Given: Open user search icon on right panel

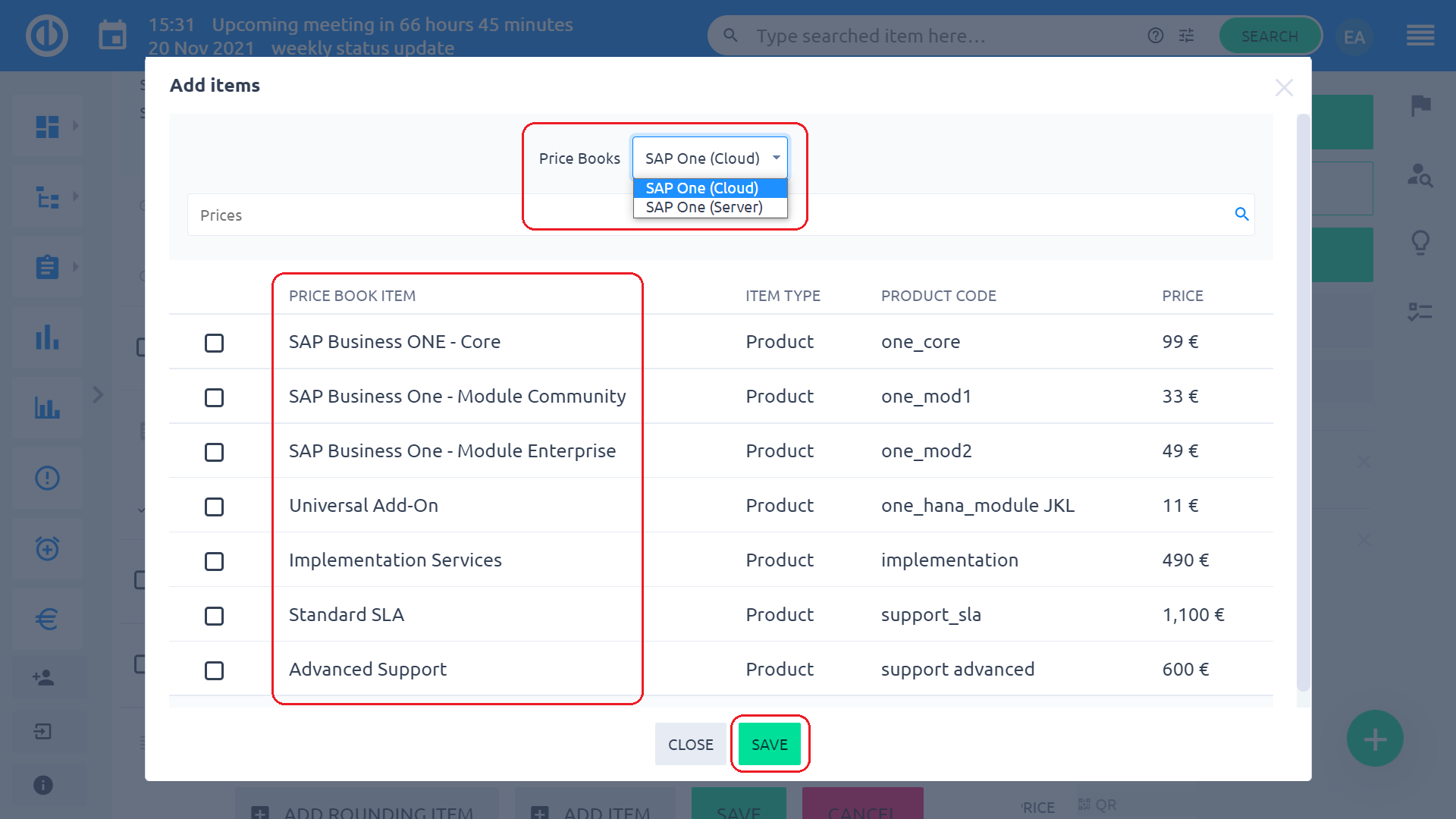Looking at the screenshot, I should tap(1420, 175).
